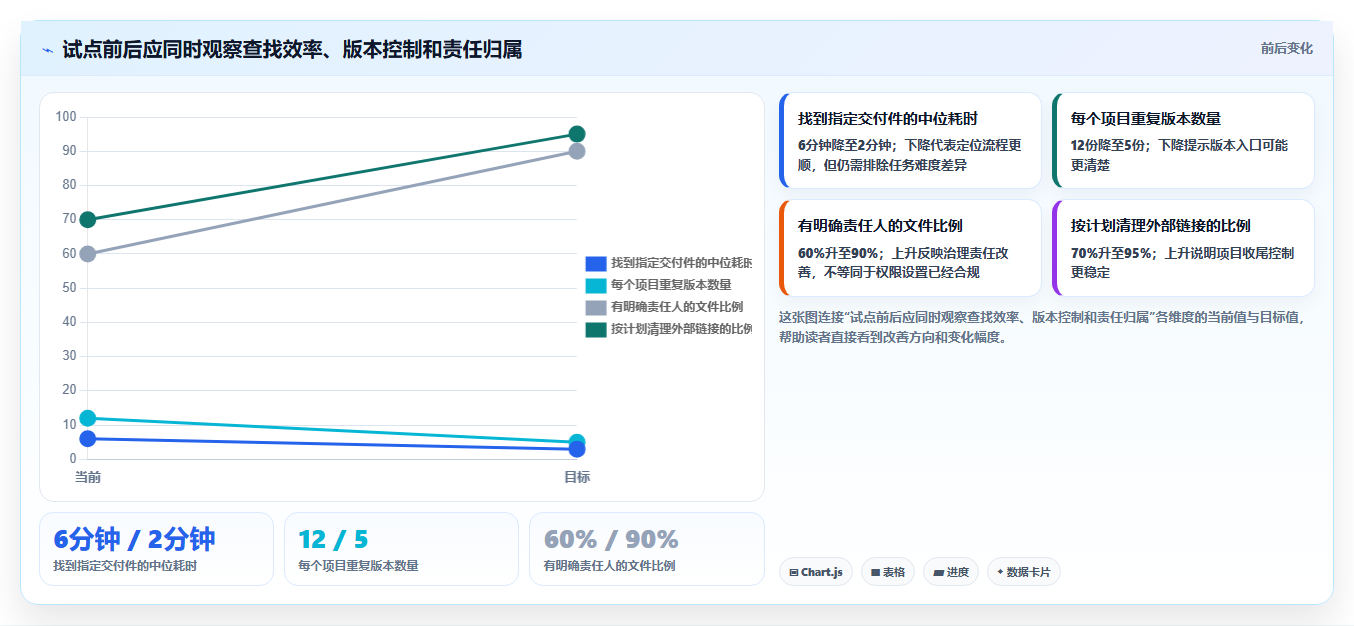Image resolution: width=1354 pixels, height=626 pixels.
Task: Open the 按计划清理外部链接的比例 detail card
Action: pos(1183,248)
